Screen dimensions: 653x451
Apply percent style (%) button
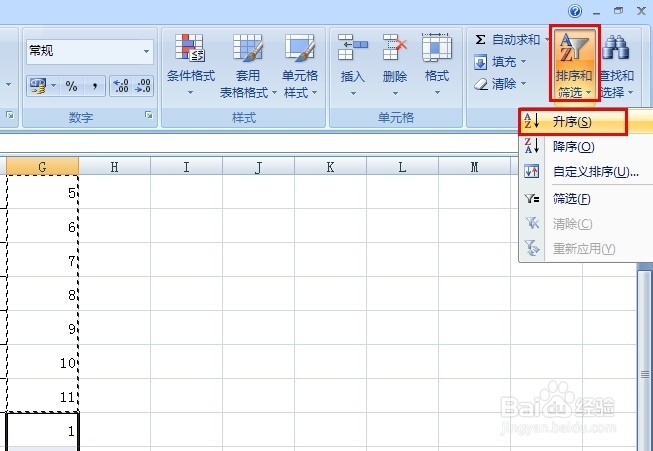coord(71,86)
